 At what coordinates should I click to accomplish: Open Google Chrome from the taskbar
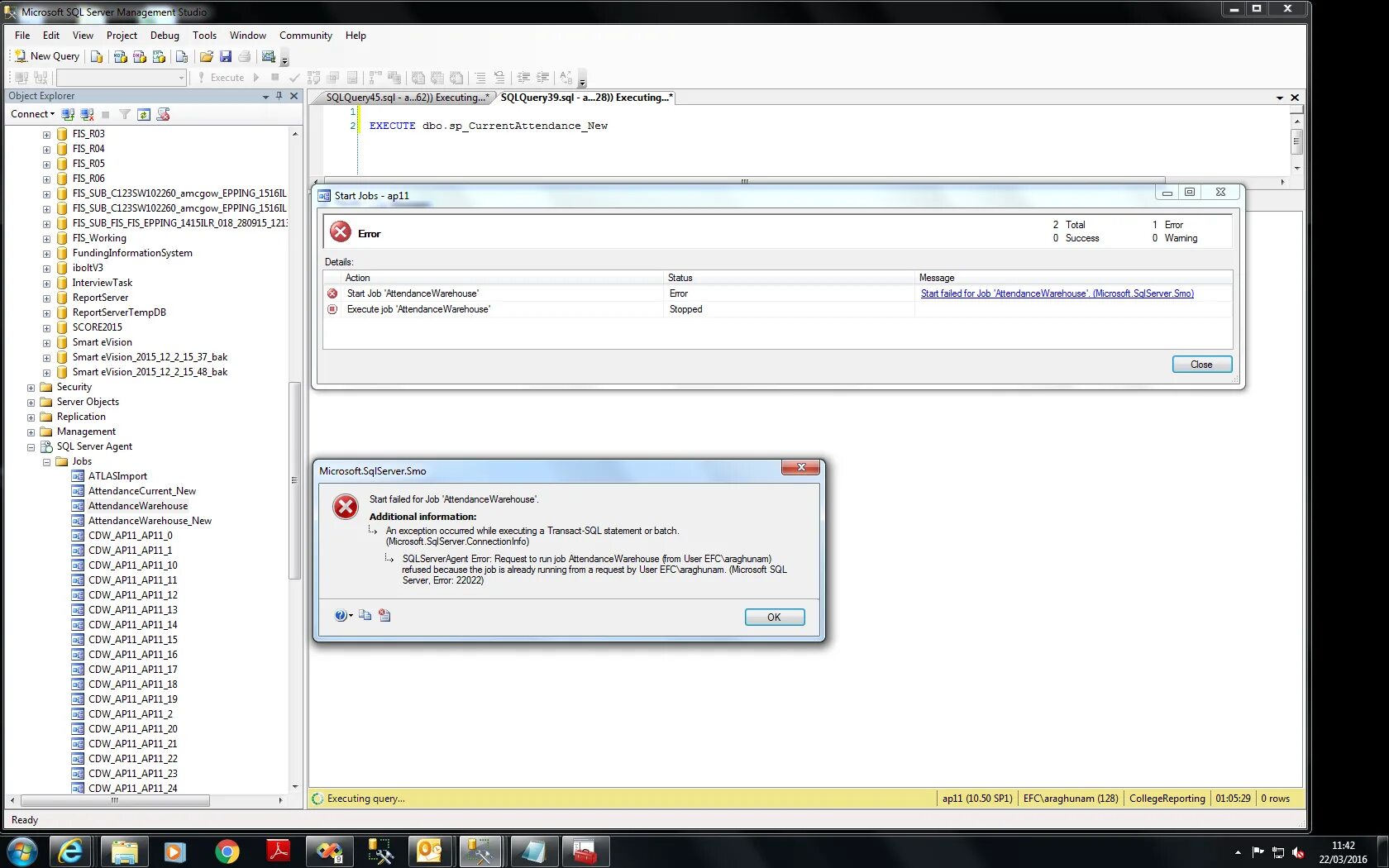point(227,851)
